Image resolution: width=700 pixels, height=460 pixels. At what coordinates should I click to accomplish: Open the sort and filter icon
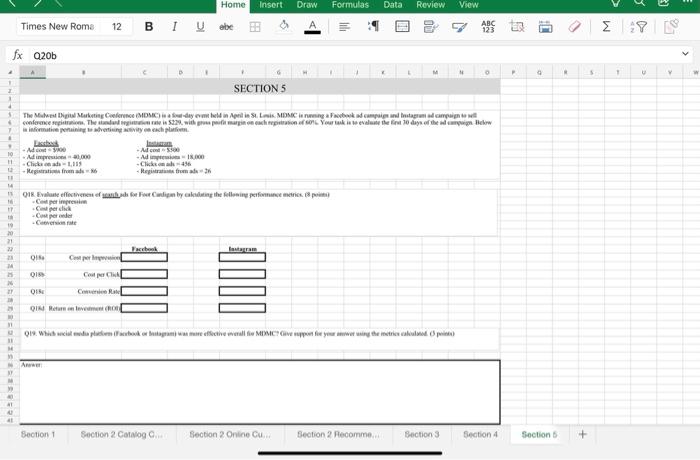pos(638,27)
